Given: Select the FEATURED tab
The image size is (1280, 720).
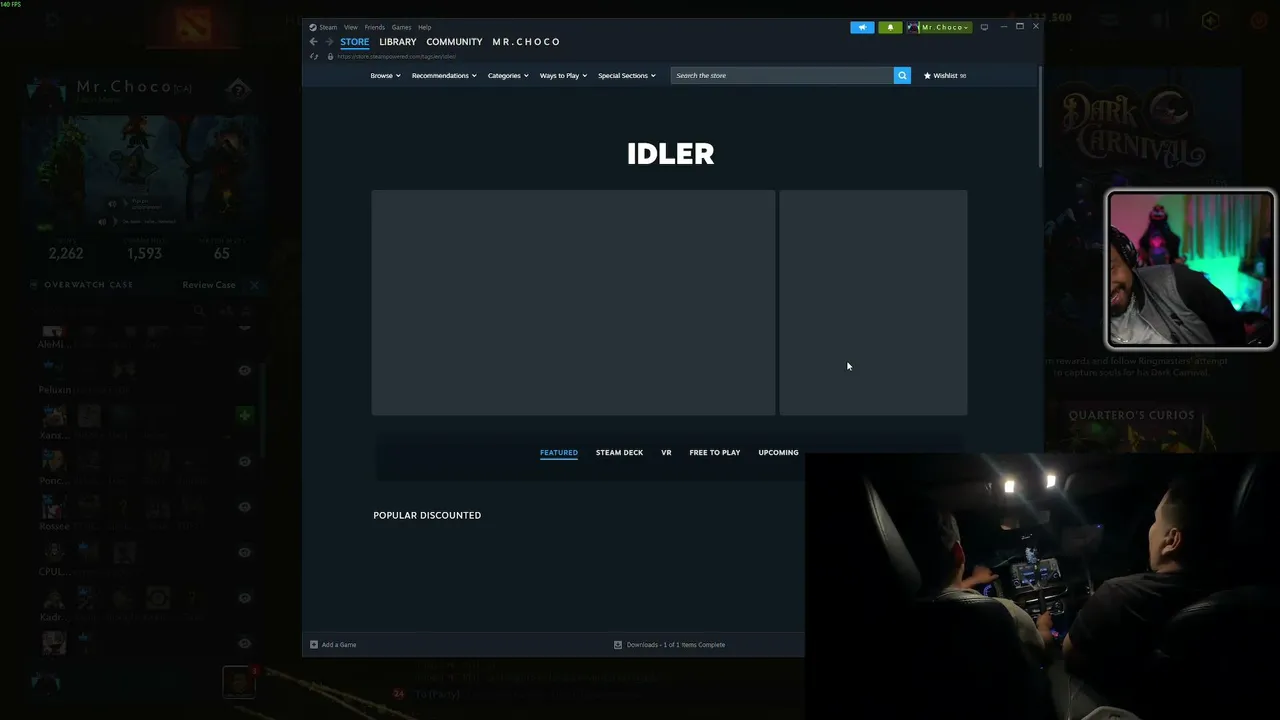Looking at the screenshot, I should 559,453.
